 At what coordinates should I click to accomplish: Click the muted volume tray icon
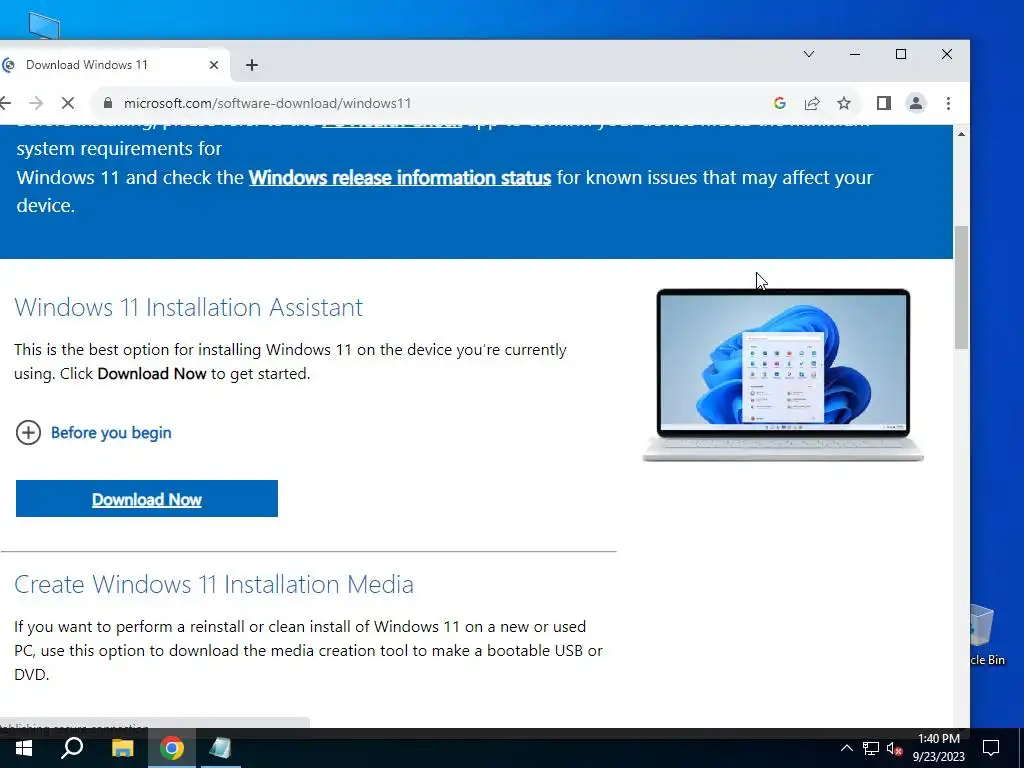pos(894,748)
